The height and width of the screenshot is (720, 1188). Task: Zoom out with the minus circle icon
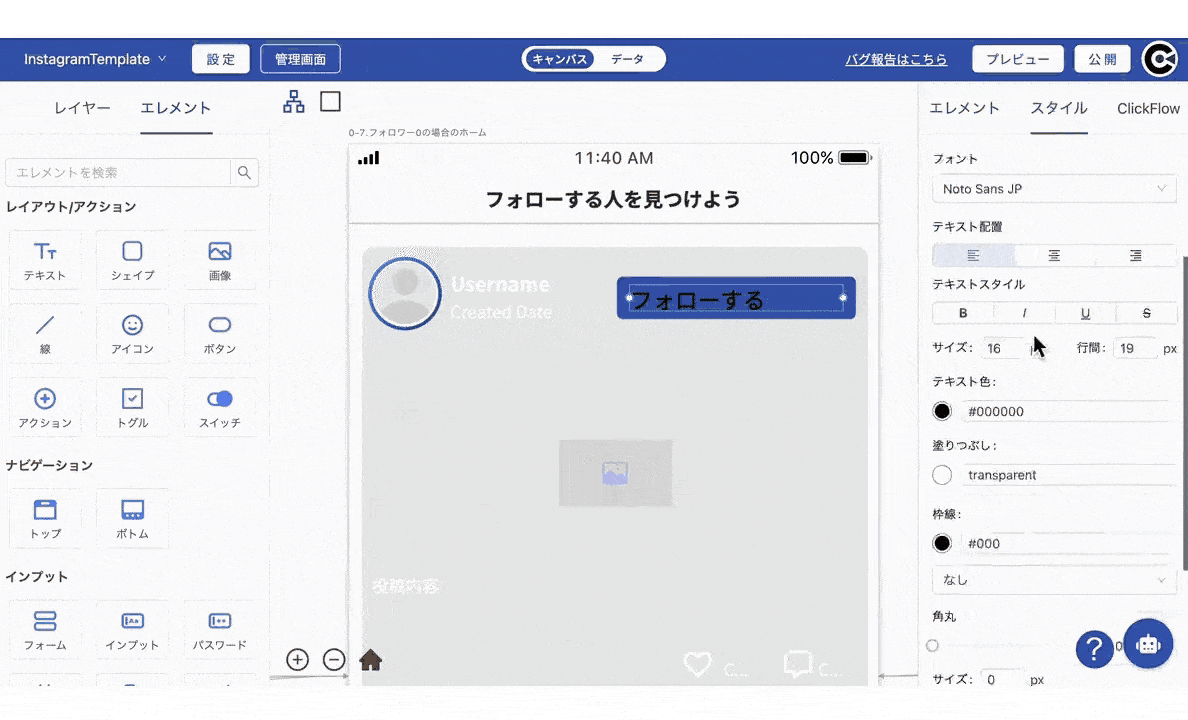point(334,659)
